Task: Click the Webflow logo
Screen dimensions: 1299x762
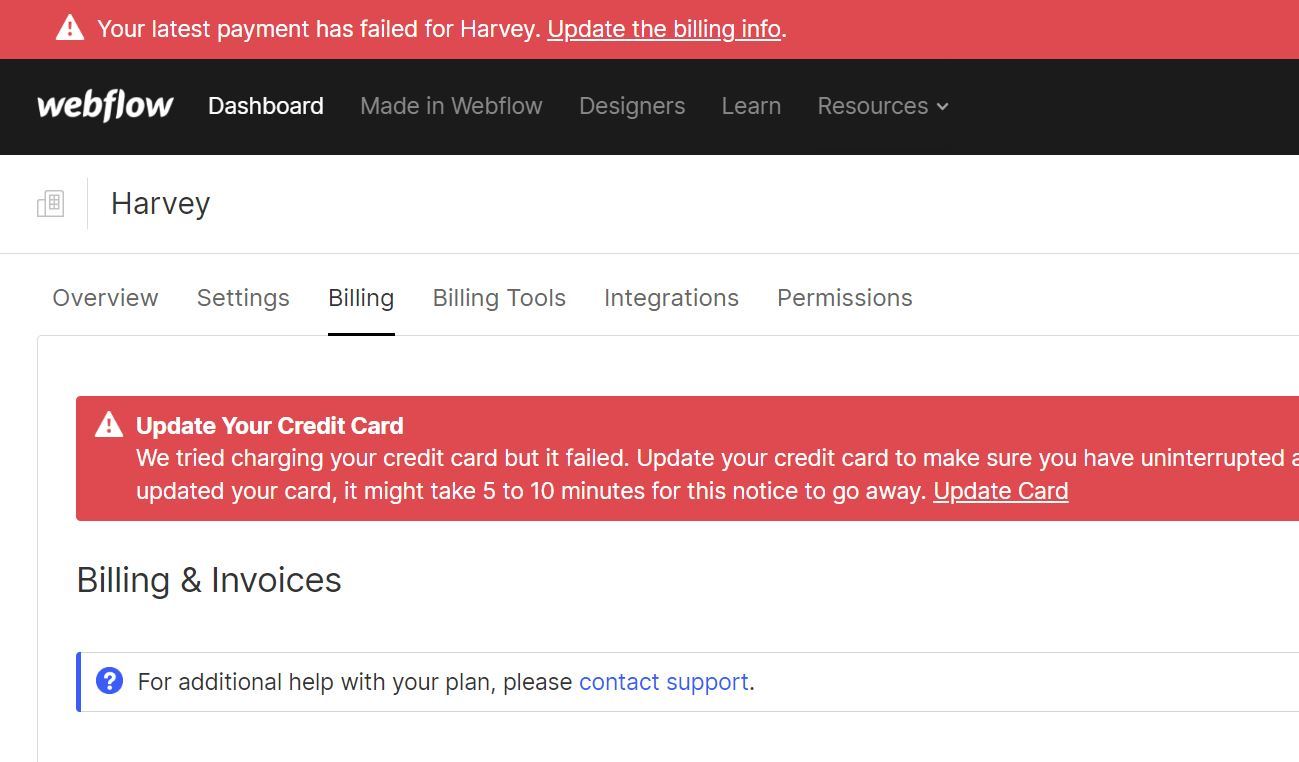Action: (x=105, y=106)
